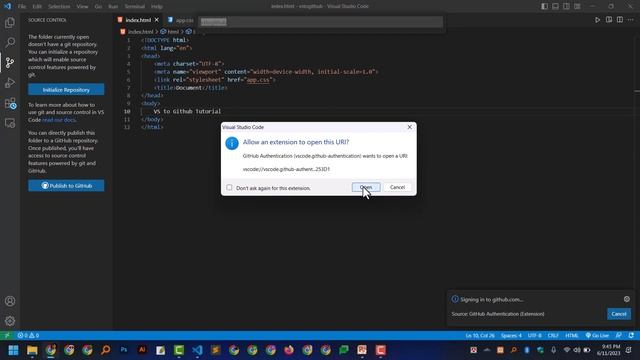
Task: Select the Source Control activity bar icon
Action: (10, 62)
